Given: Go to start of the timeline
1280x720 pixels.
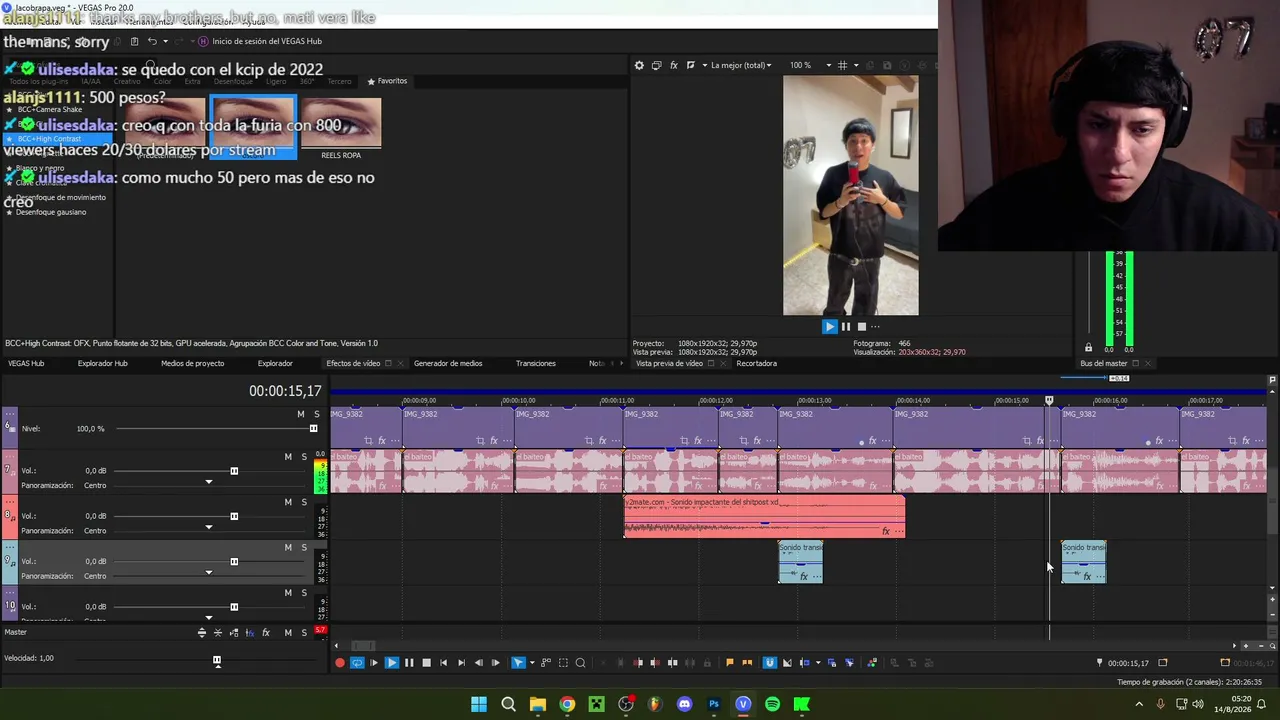Looking at the screenshot, I should click(444, 662).
